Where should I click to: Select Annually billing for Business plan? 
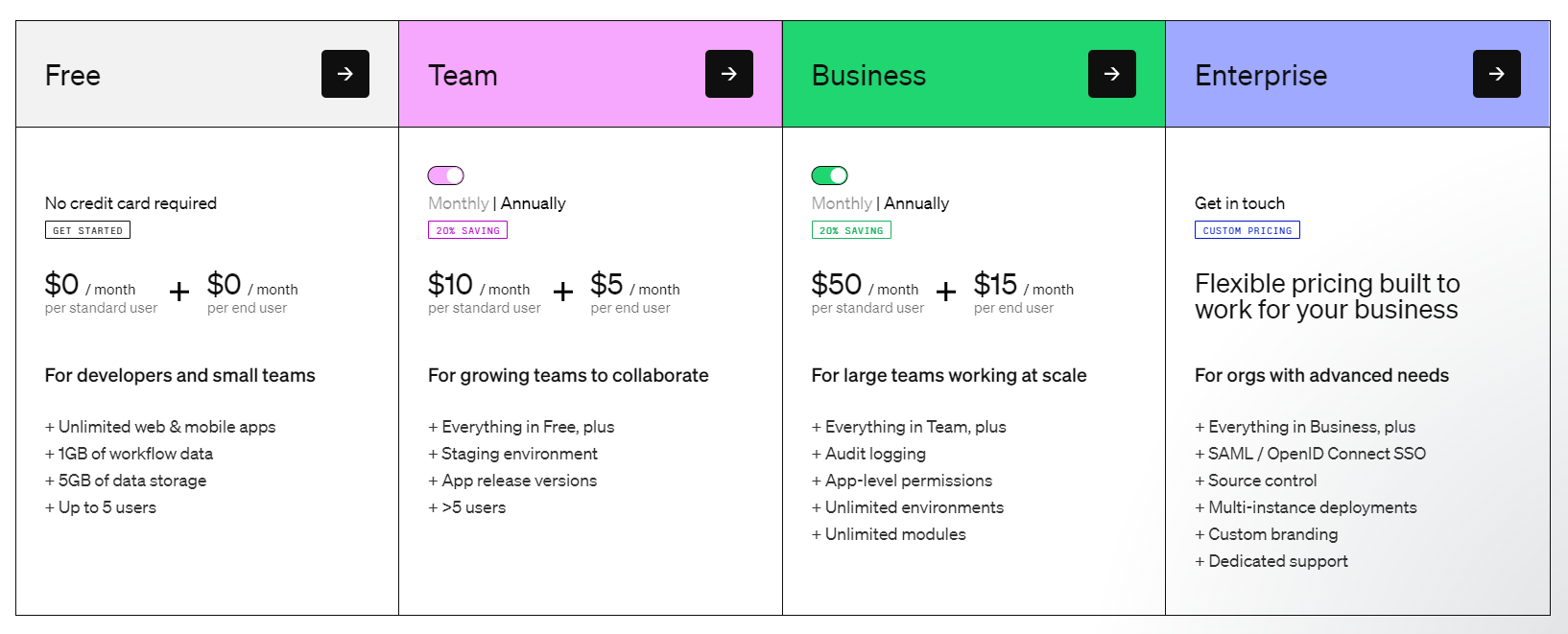tap(916, 203)
